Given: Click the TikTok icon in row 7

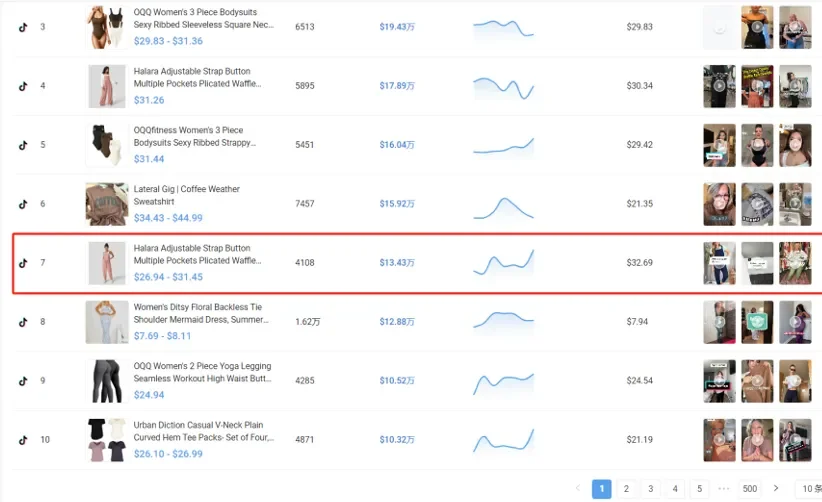Looking at the screenshot, I should (23, 263).
